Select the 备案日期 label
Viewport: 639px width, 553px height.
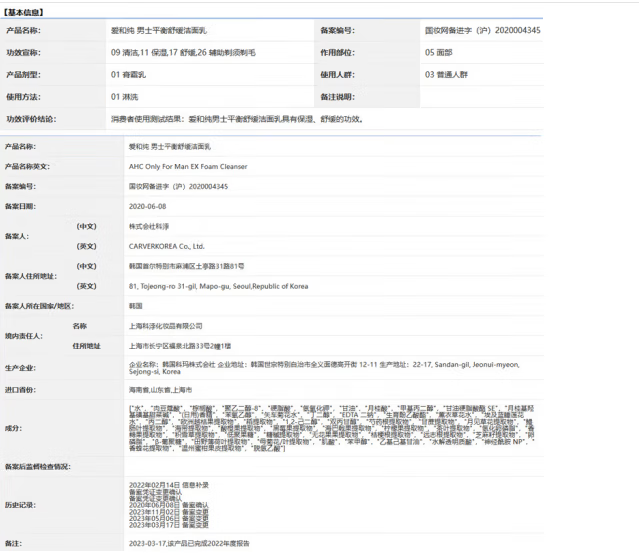[20, 207]
